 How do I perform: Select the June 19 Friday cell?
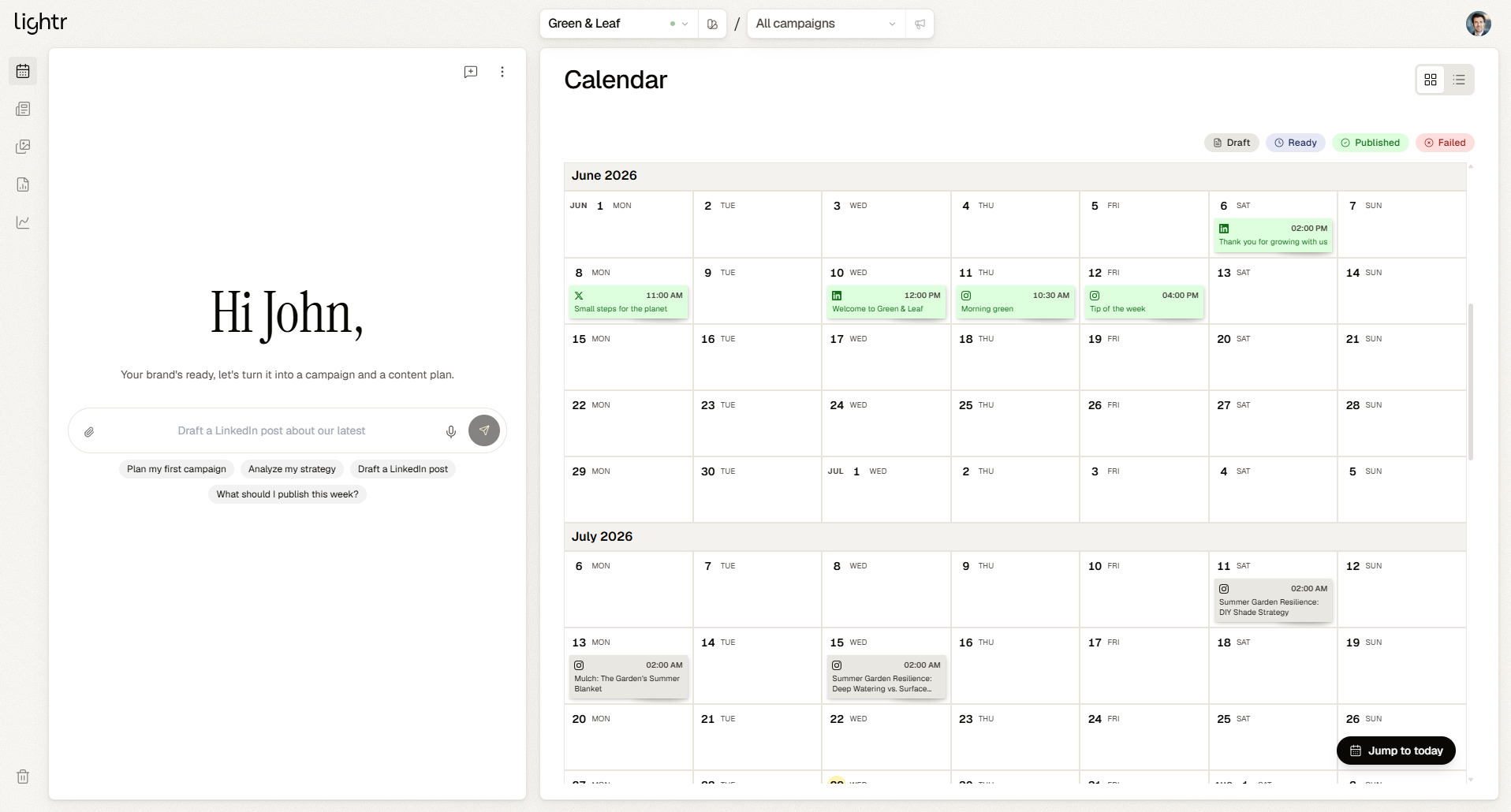1144,356
